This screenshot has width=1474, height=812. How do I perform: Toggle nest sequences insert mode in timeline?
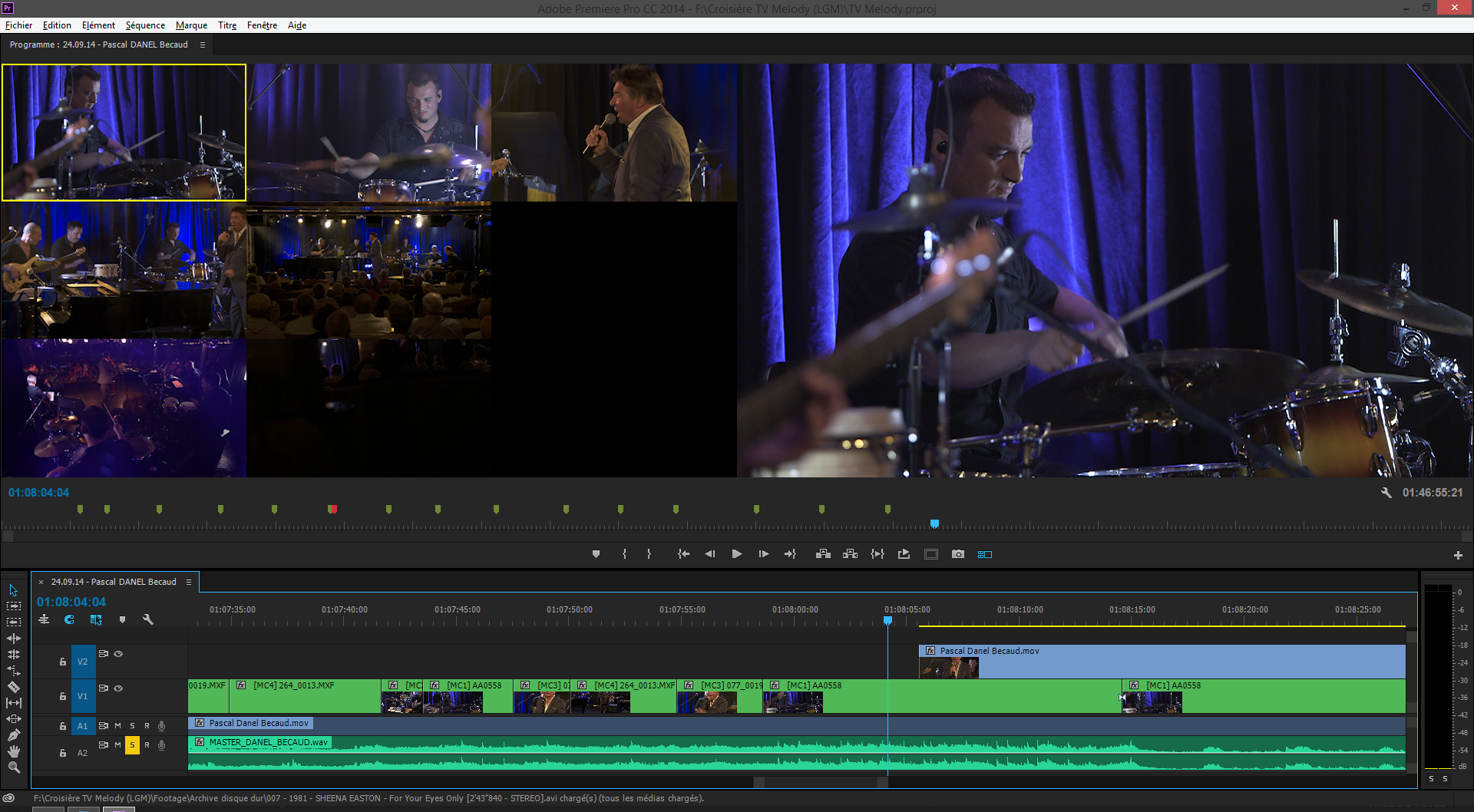[44, 619]
